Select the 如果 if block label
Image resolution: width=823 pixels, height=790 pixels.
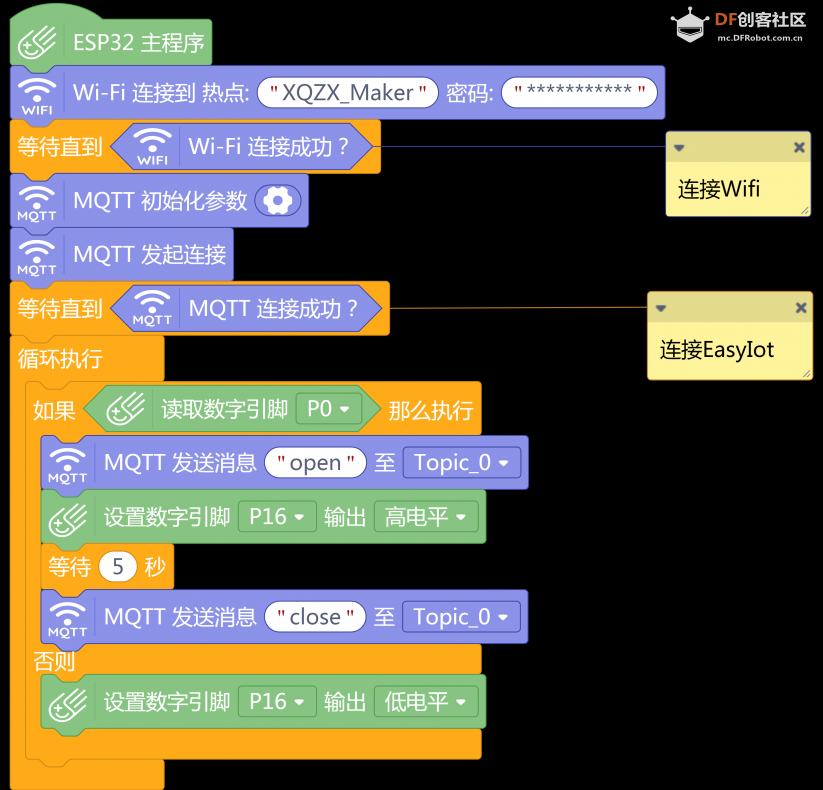point(54,410)
